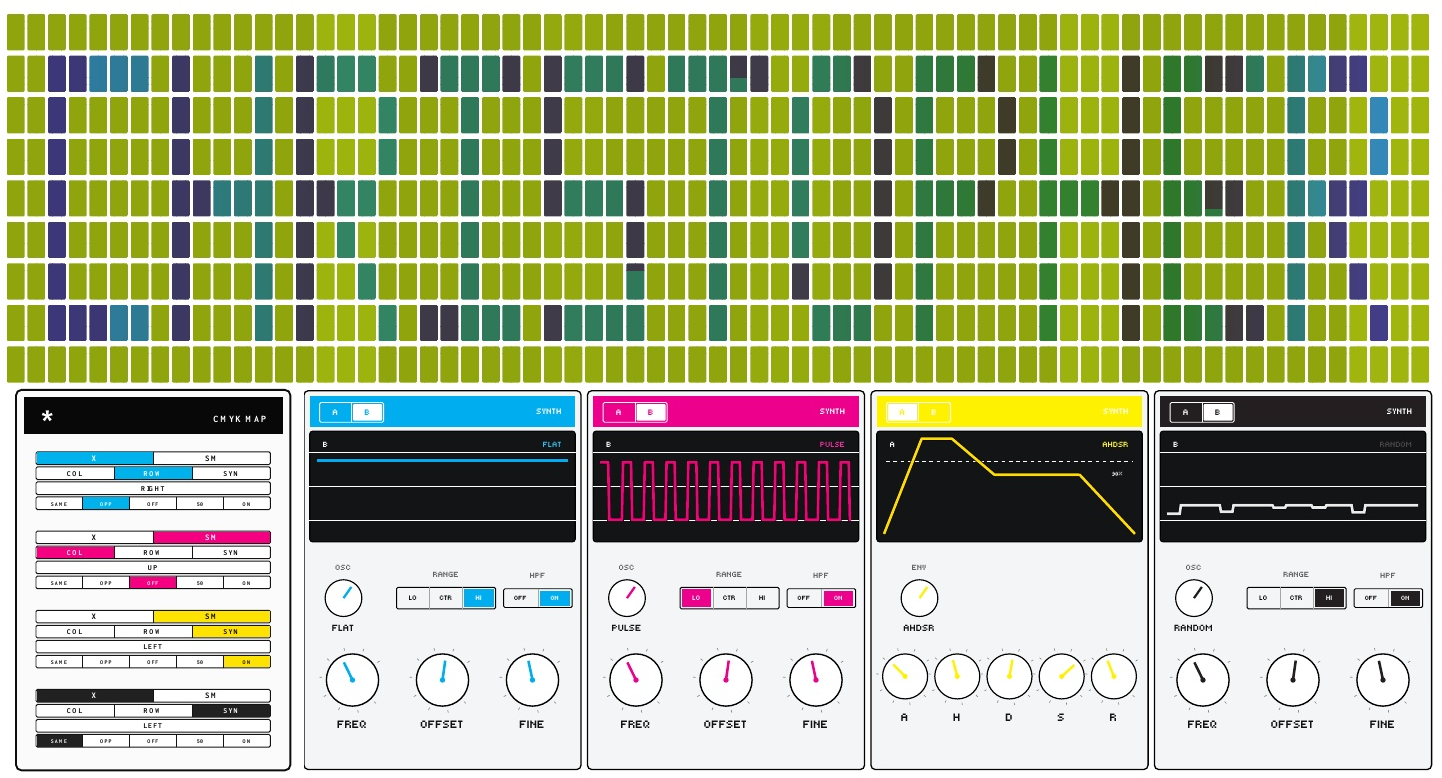This screenshot has width=1442, height=778.
Task: Click the magenta FREQ knob
Action: (x=635, y=680)
